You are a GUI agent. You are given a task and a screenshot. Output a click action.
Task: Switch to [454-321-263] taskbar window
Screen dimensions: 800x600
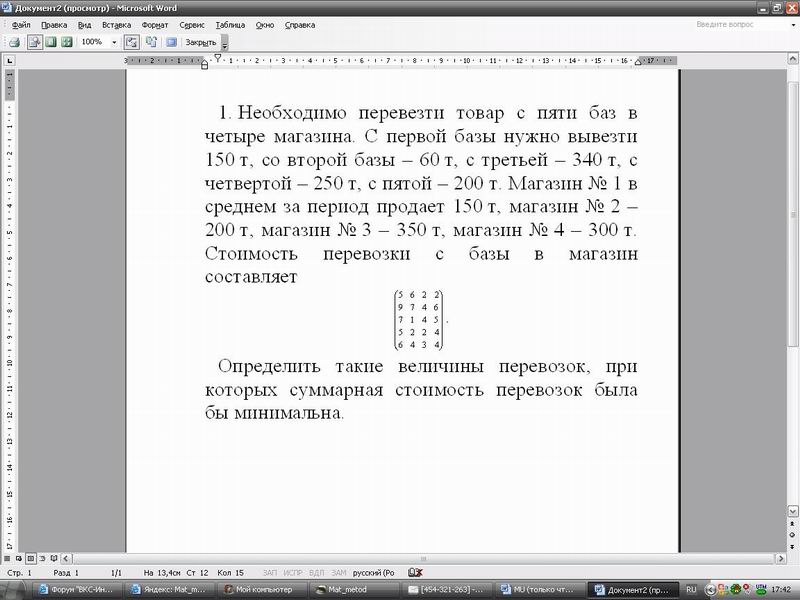coord(448,590)
